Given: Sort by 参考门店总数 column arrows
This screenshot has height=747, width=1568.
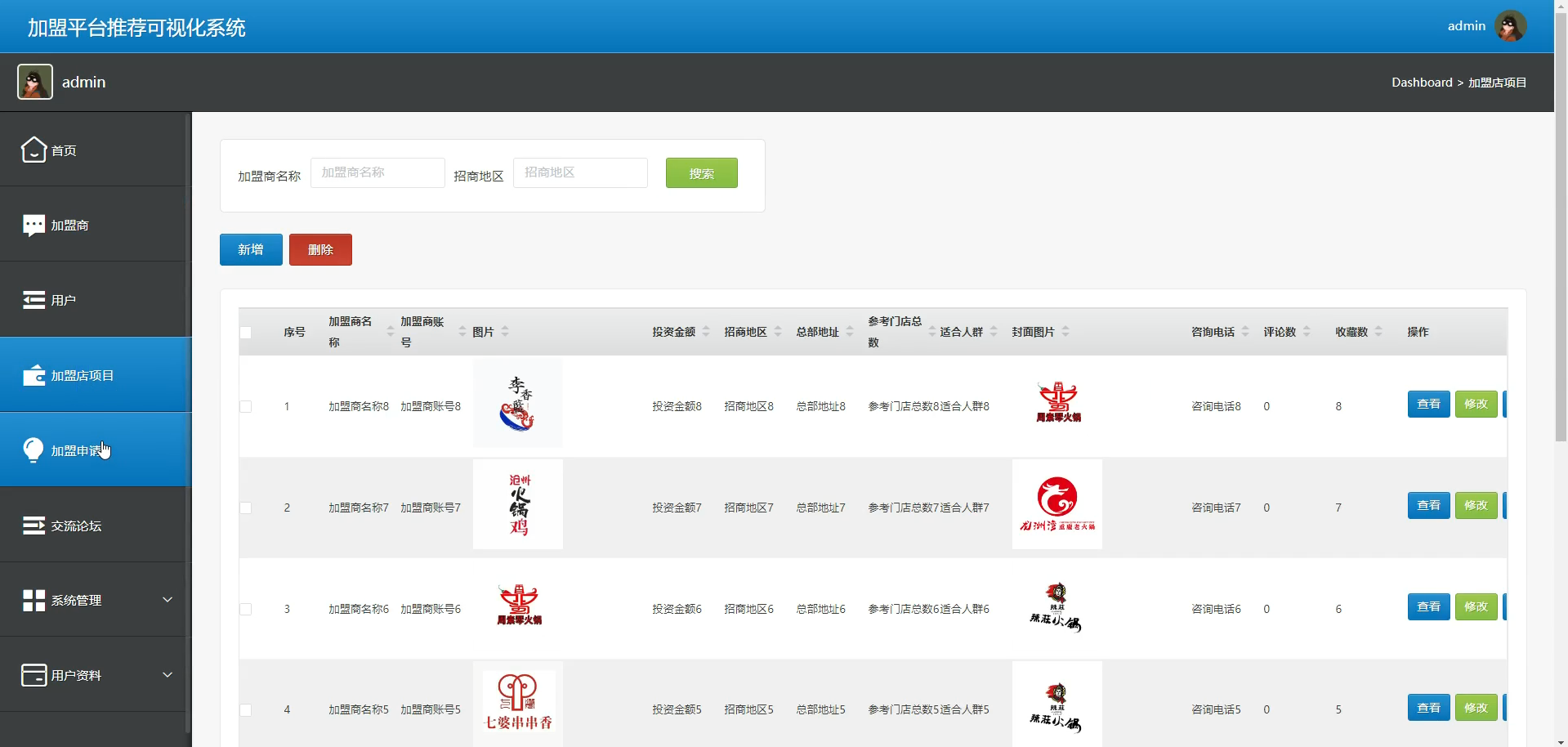Looking at the screenshot, I should [x=931, y=332].
